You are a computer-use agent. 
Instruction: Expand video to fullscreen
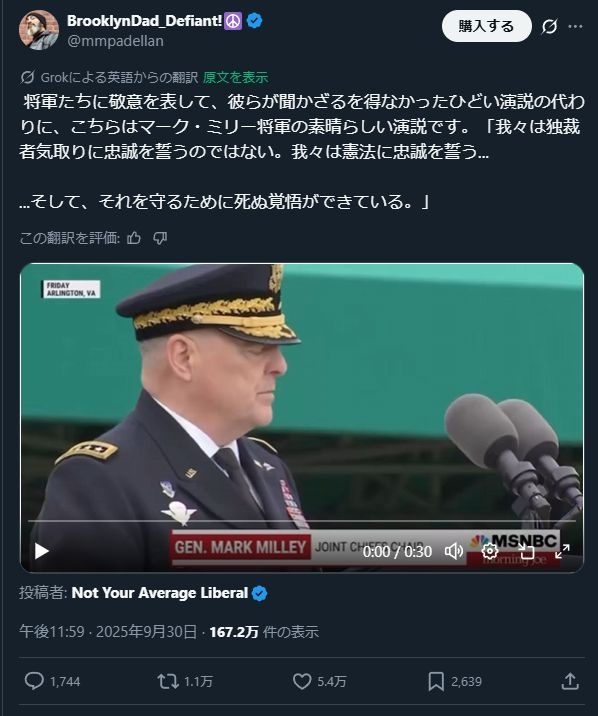(x=562, y=552)
